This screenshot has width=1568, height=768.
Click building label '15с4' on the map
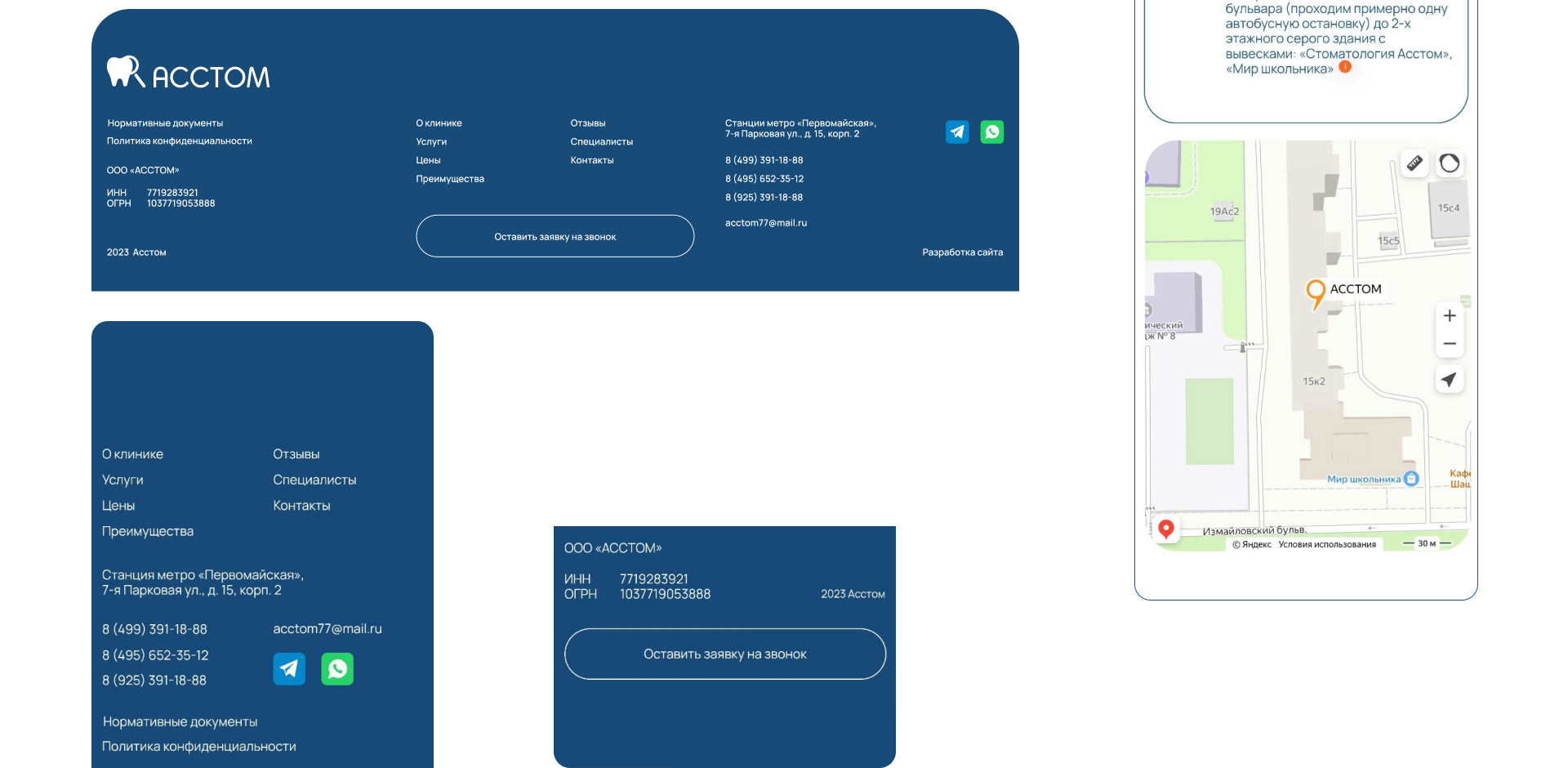pyautogui.click(x=1449, y=208)
